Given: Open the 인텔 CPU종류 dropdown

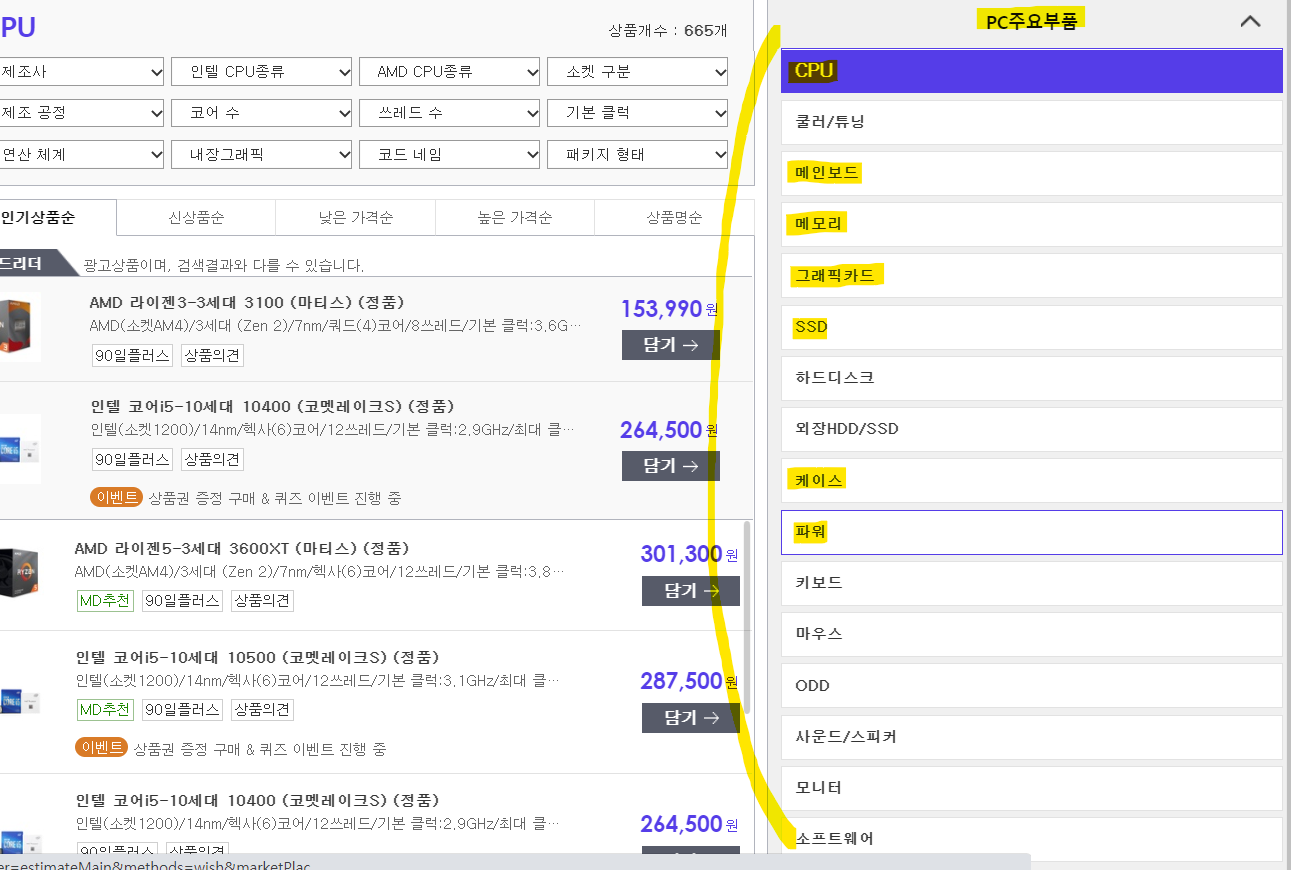Looking at the screenshot, I should [262, 72].
